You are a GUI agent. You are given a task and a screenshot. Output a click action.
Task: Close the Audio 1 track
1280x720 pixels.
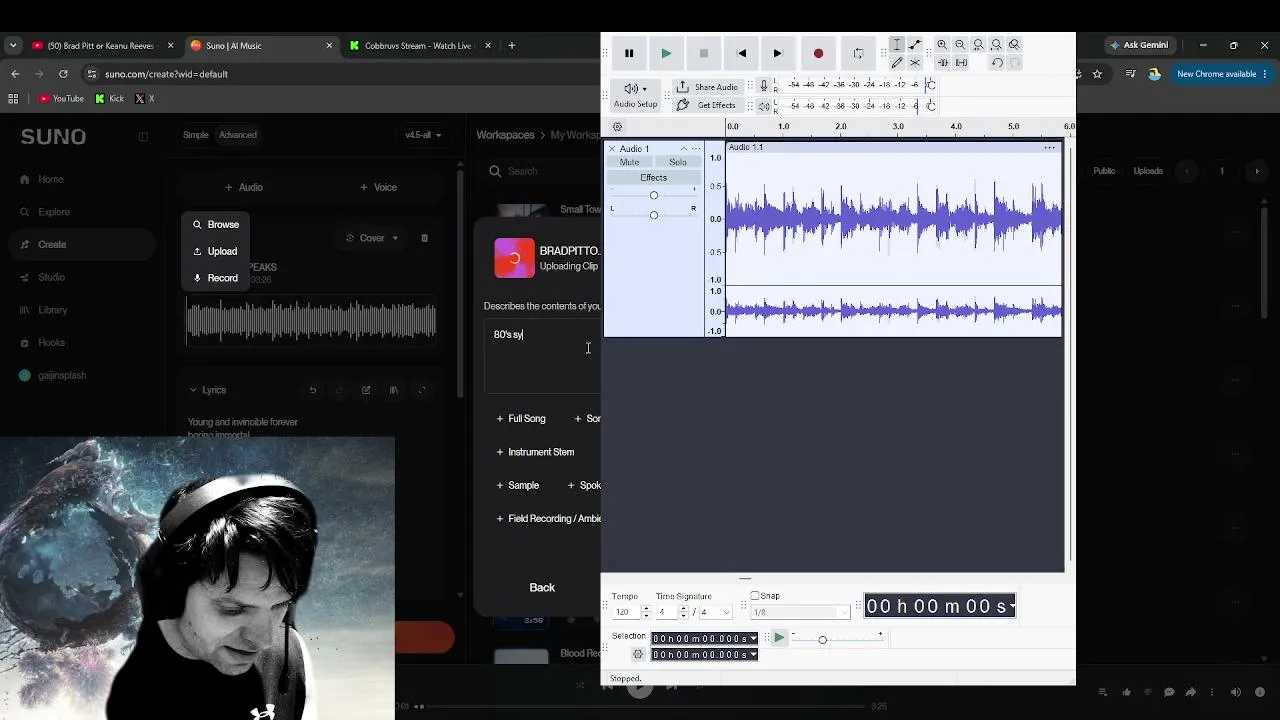coord(612,149)
